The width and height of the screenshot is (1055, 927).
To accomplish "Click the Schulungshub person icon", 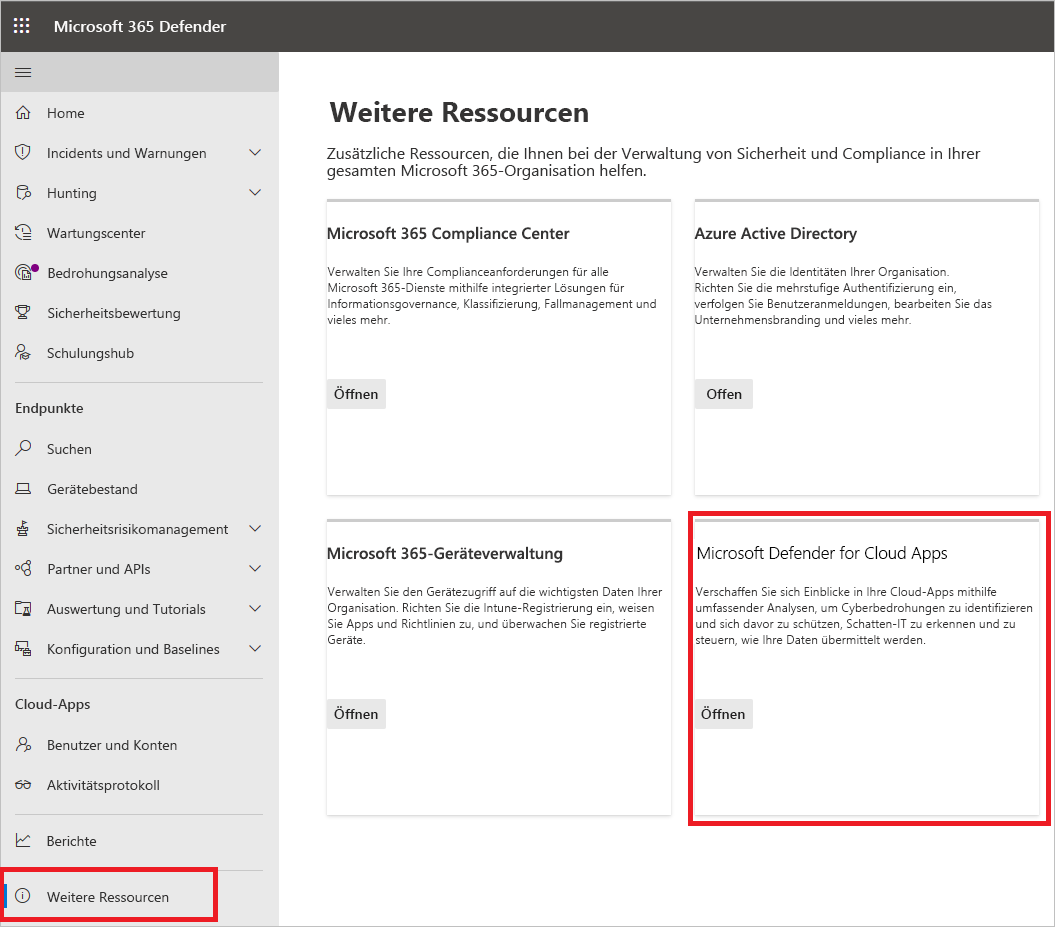I will (x=23, y=353).
